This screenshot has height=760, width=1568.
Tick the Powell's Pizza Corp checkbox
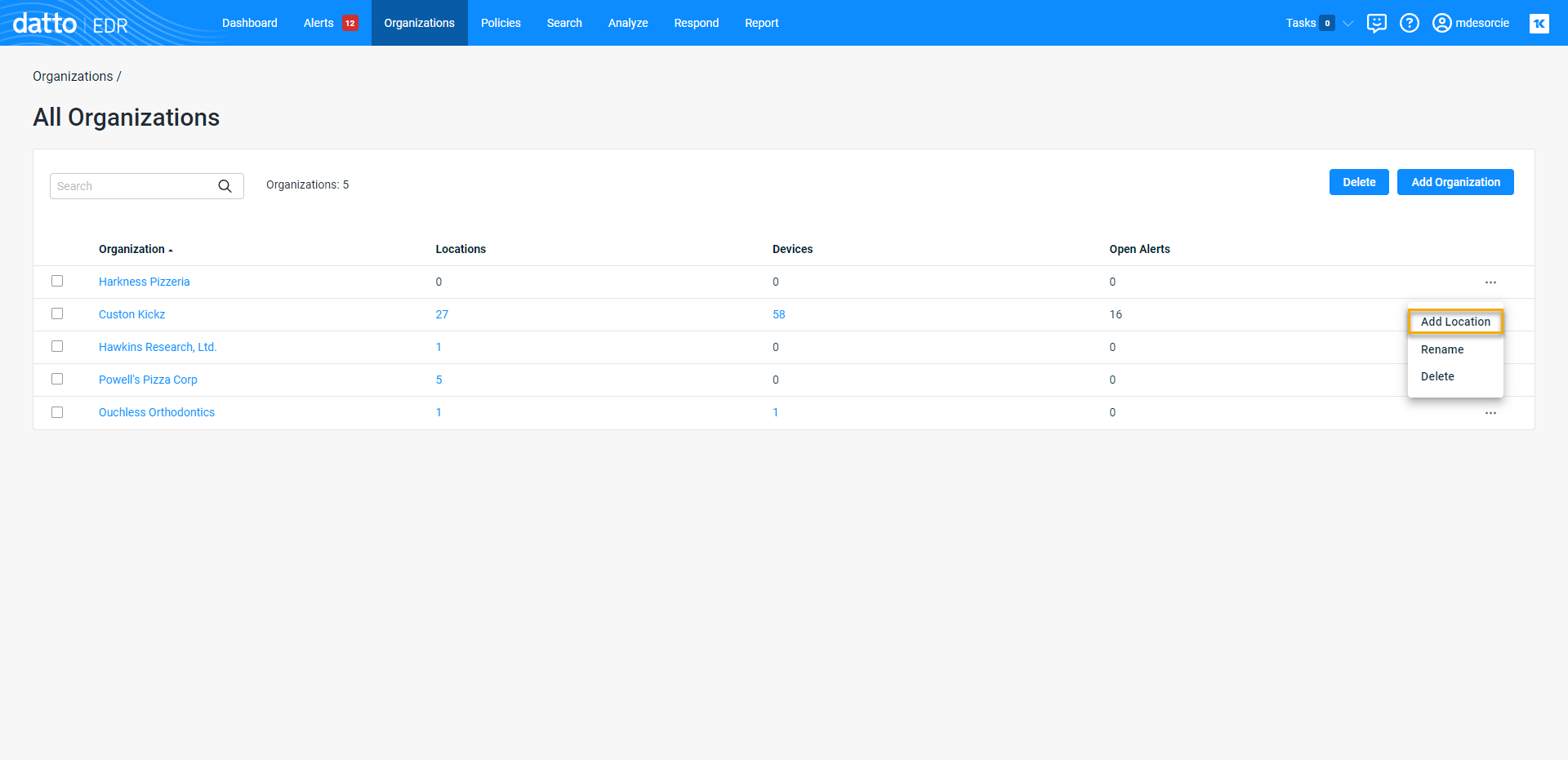coord(57,379)
